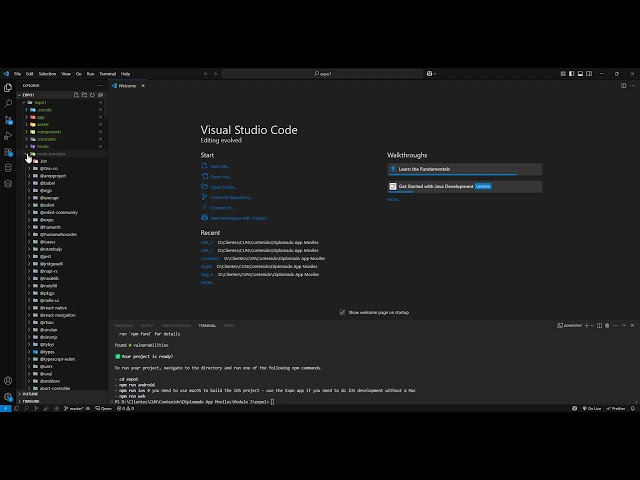Open the Copilot dropdown arrow in title bar
The image size is (640, 480).
[435, 73]
